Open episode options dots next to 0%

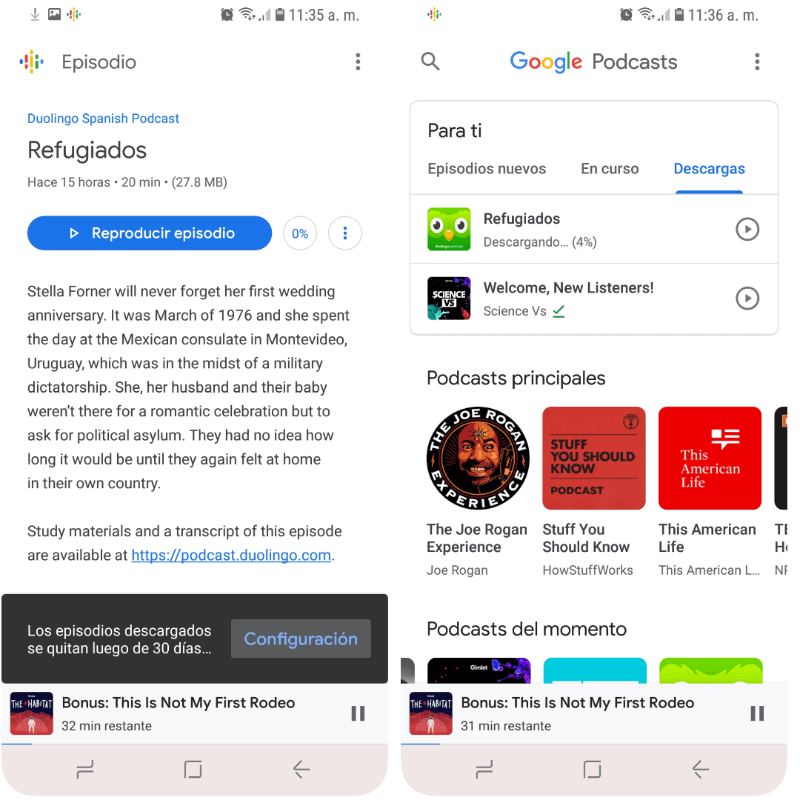coord(345,234)
